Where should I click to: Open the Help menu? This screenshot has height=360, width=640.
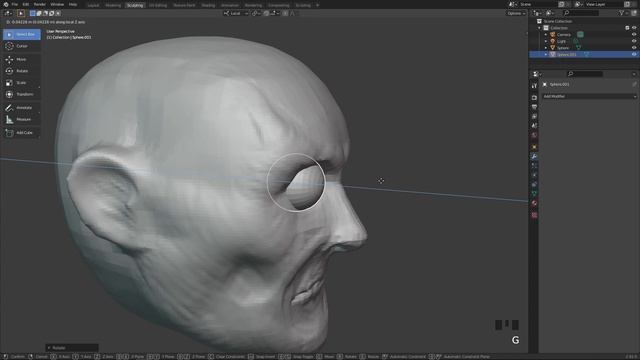[x=73, y=4]
